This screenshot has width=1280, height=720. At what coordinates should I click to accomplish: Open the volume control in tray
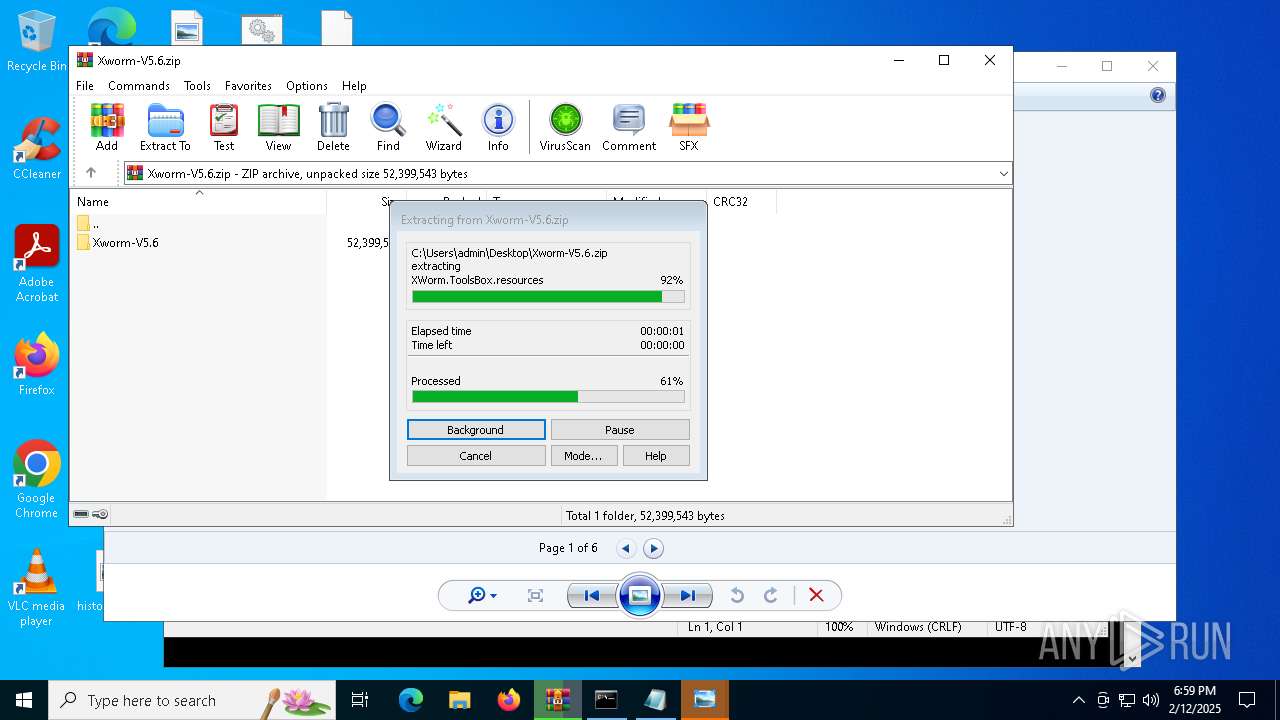coord(1151,700)
